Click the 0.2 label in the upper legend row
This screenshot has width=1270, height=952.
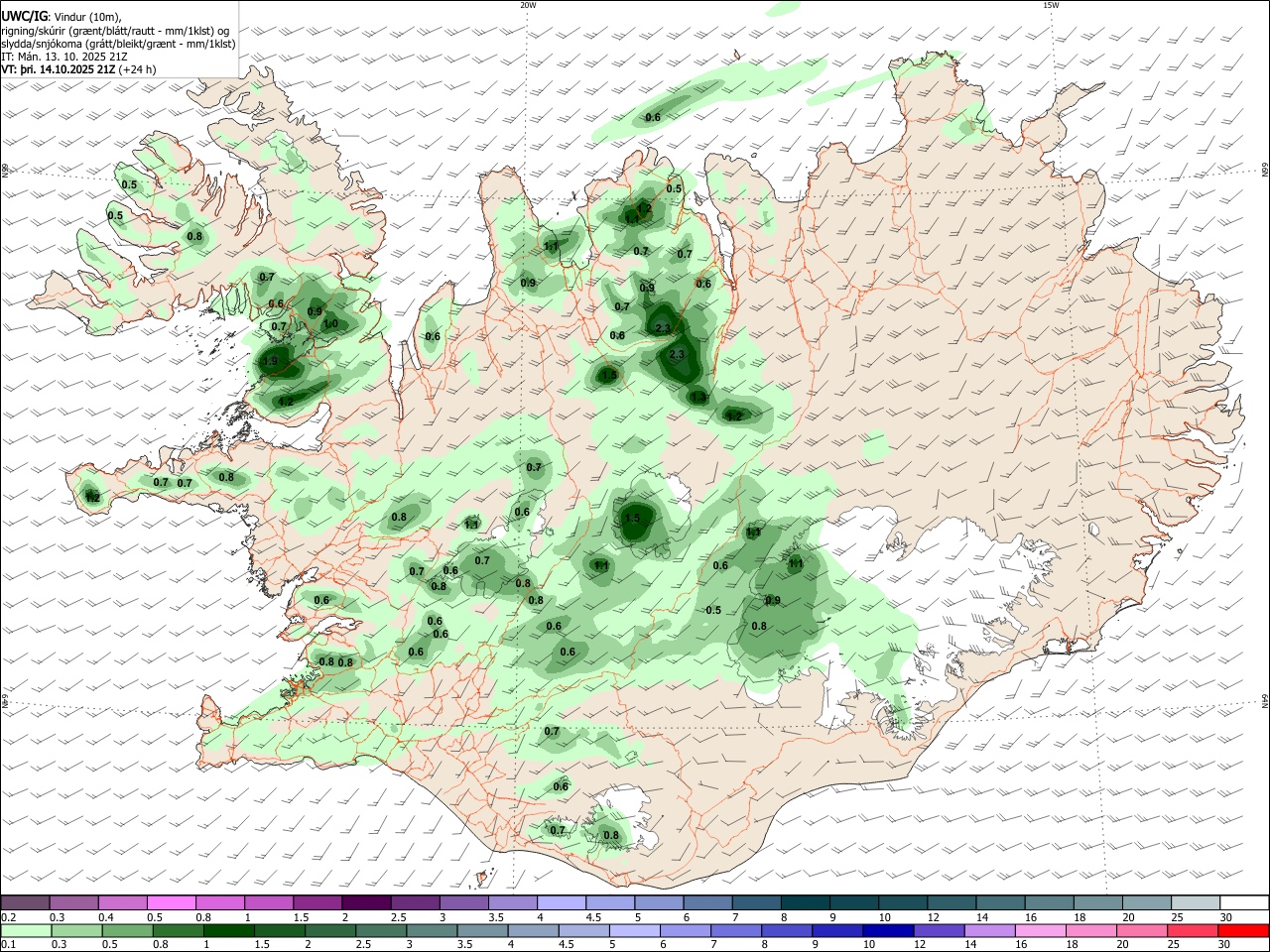[9, 917]
